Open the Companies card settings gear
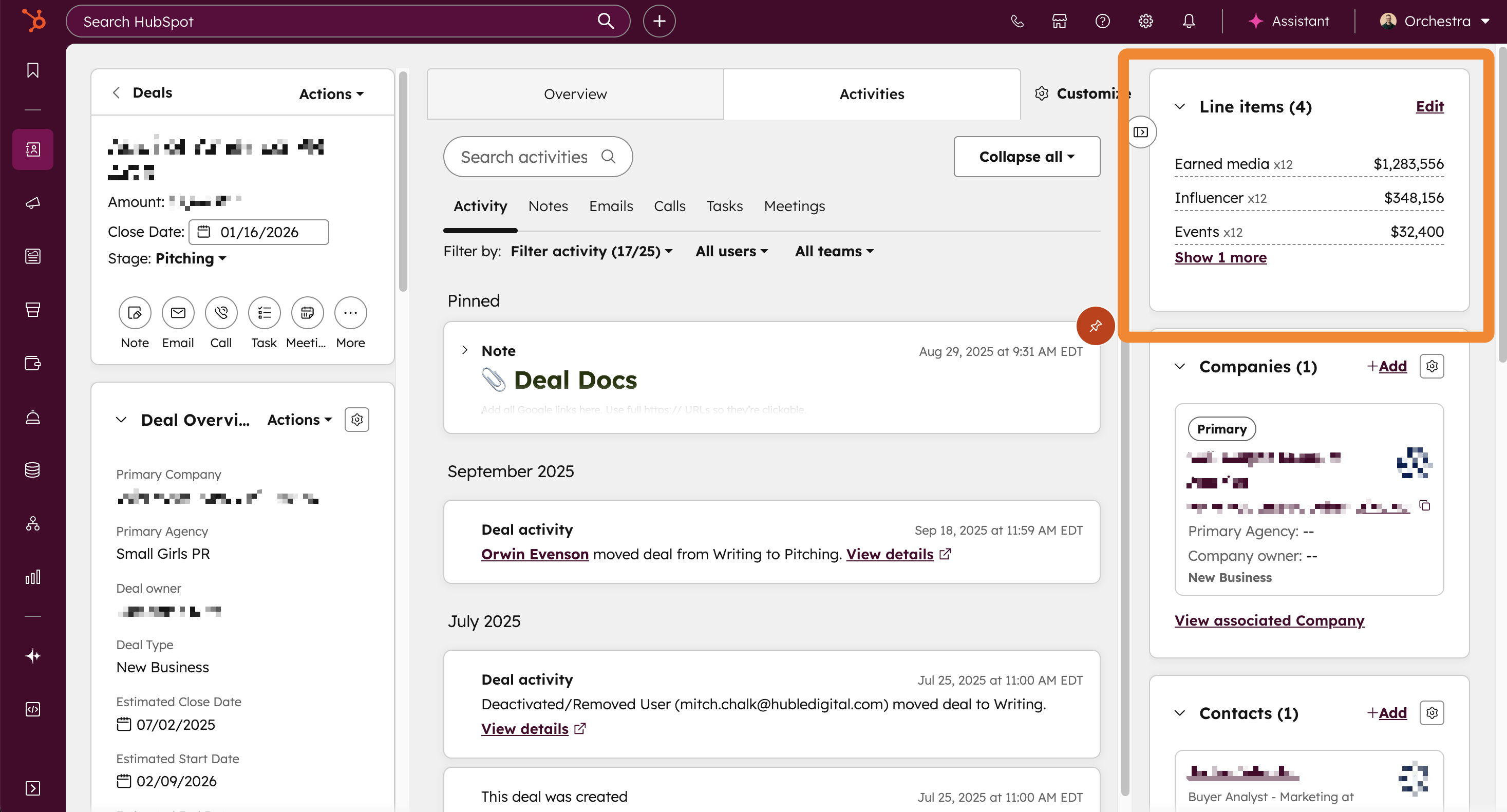 (1431, 366)
